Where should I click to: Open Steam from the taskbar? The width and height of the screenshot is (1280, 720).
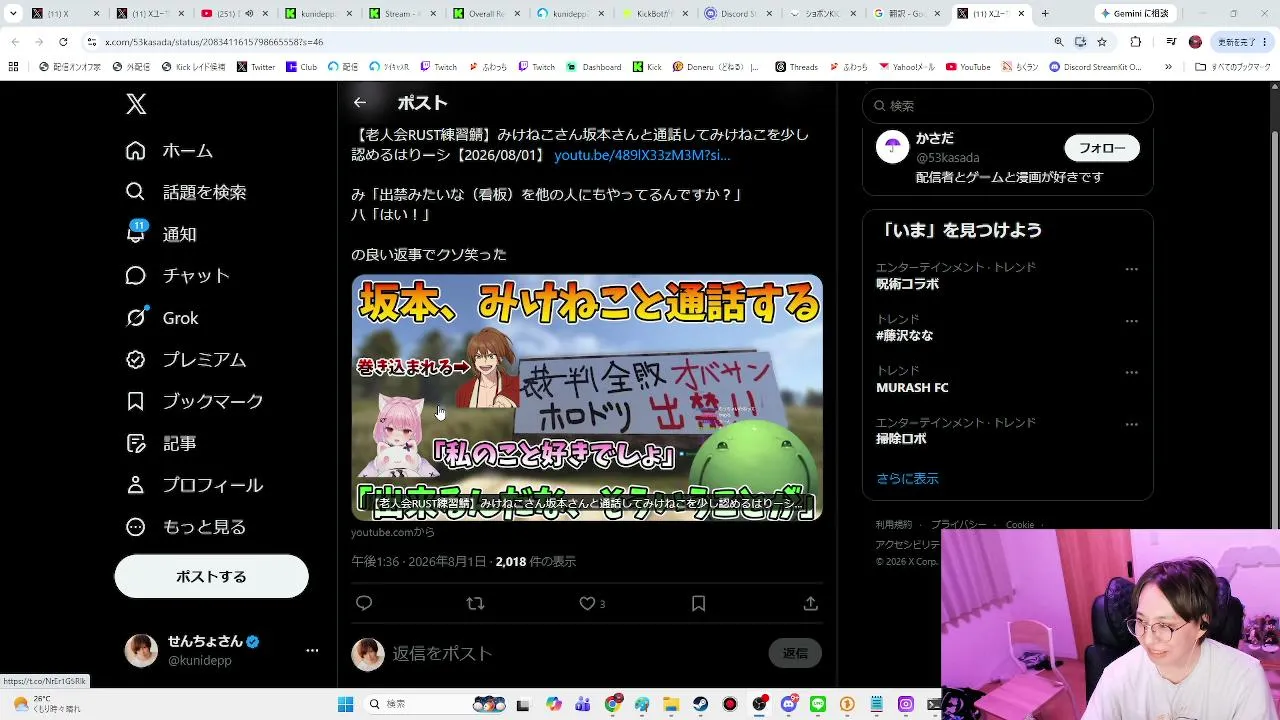point(701,704)
